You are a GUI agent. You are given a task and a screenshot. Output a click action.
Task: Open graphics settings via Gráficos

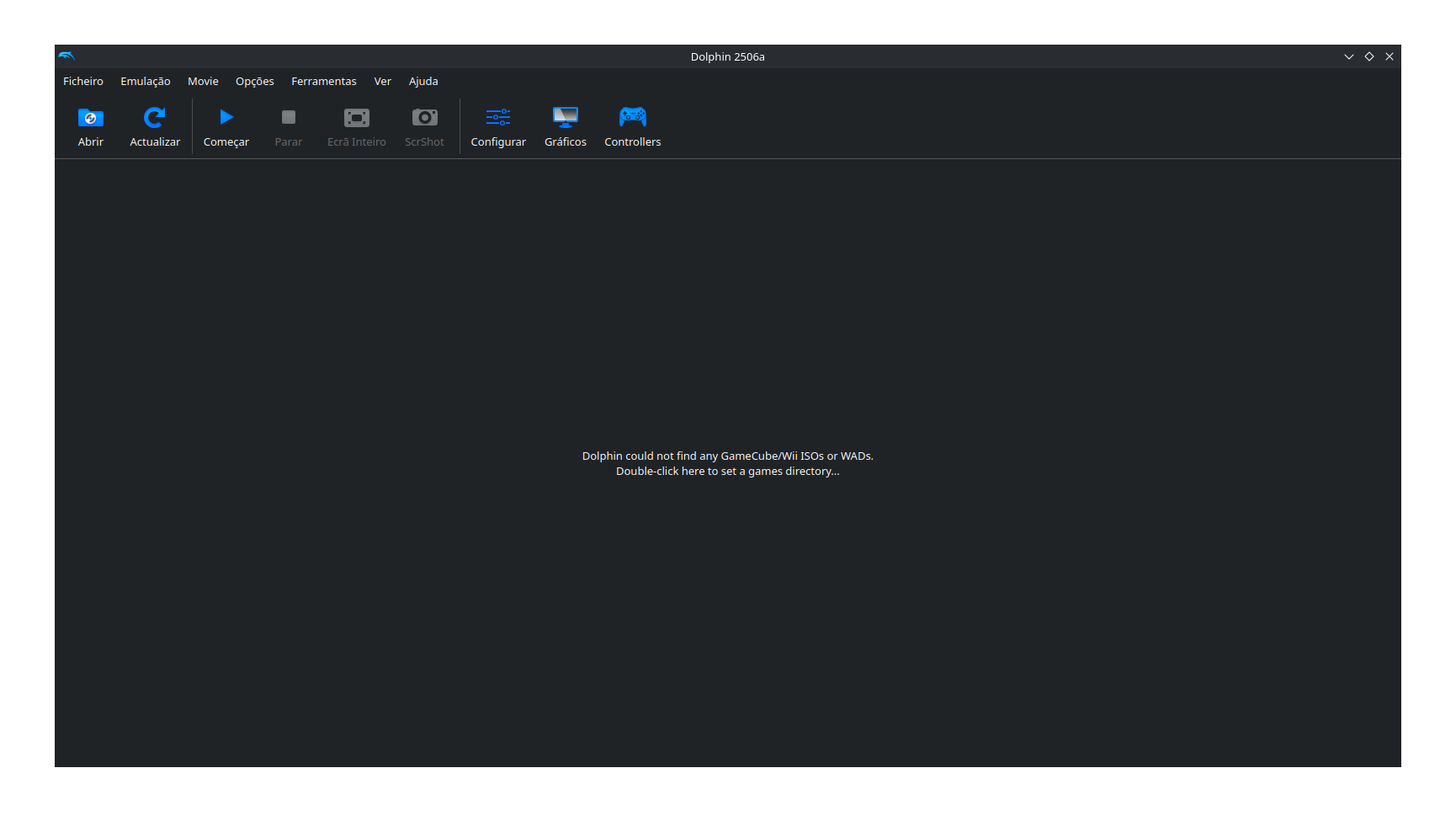(x=565, y=126)
